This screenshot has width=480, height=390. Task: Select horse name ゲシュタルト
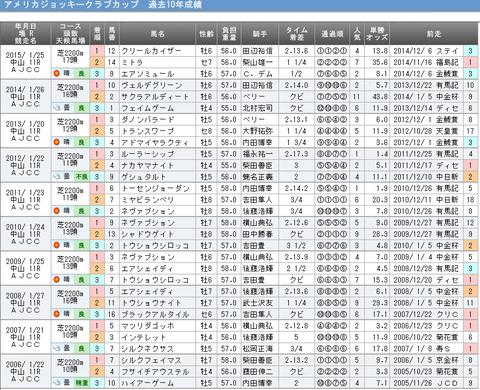coord(144,177)
